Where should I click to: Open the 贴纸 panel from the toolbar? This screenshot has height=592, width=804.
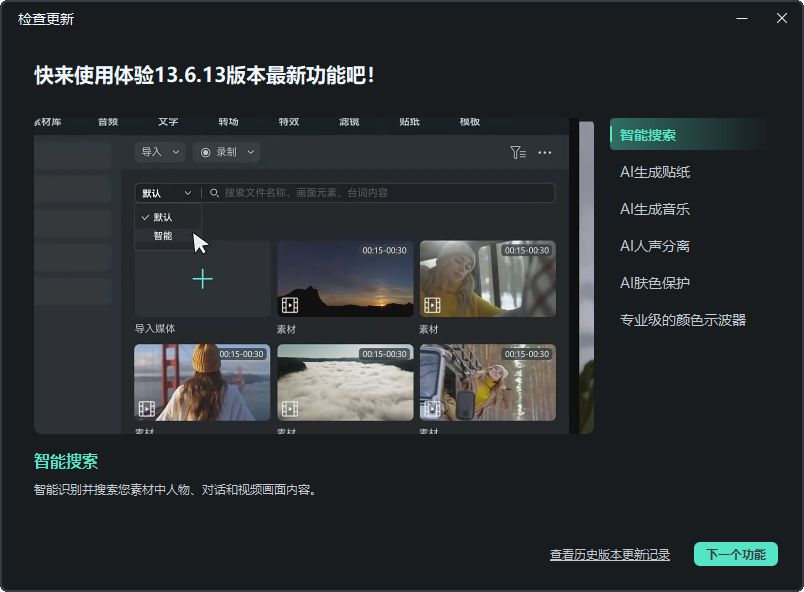pos(409,121)
